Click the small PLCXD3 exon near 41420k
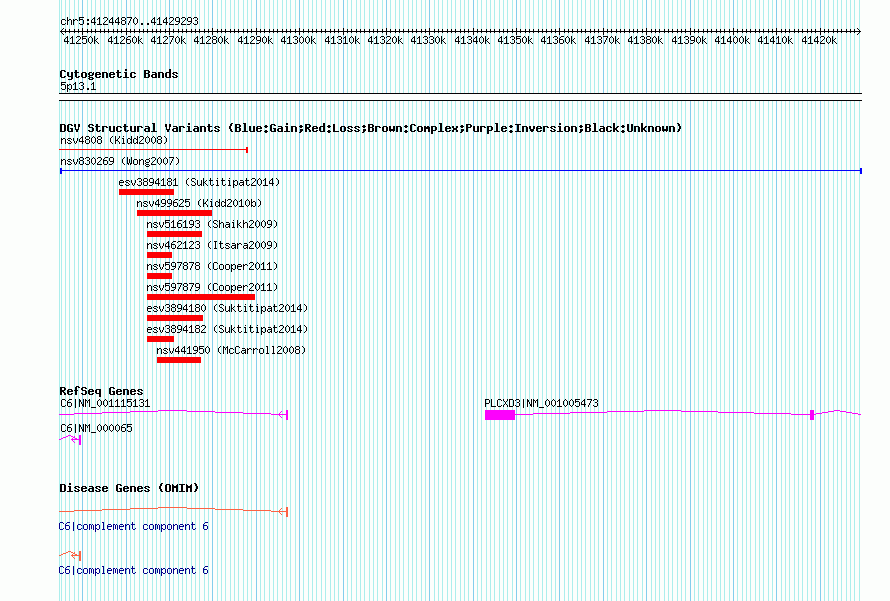The width and height of the screenshot is (890, 601). point(812,415)
